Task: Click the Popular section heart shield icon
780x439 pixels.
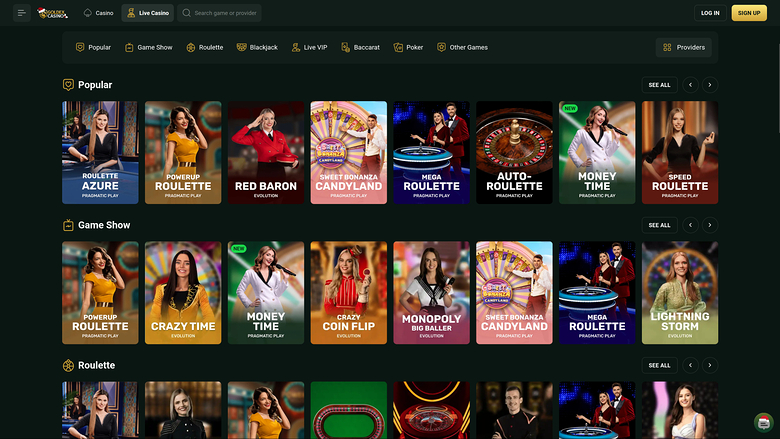Action: click(68, 85)
